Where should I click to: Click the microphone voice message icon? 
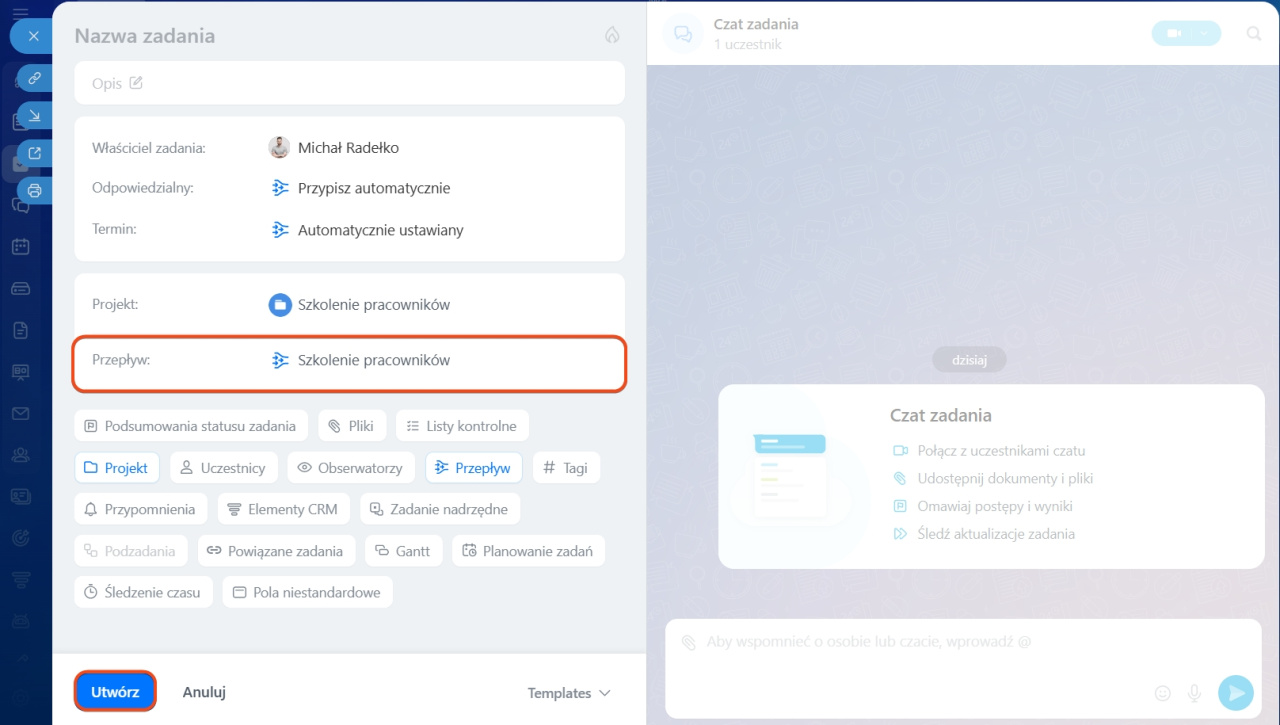(x=1193, y=692)
